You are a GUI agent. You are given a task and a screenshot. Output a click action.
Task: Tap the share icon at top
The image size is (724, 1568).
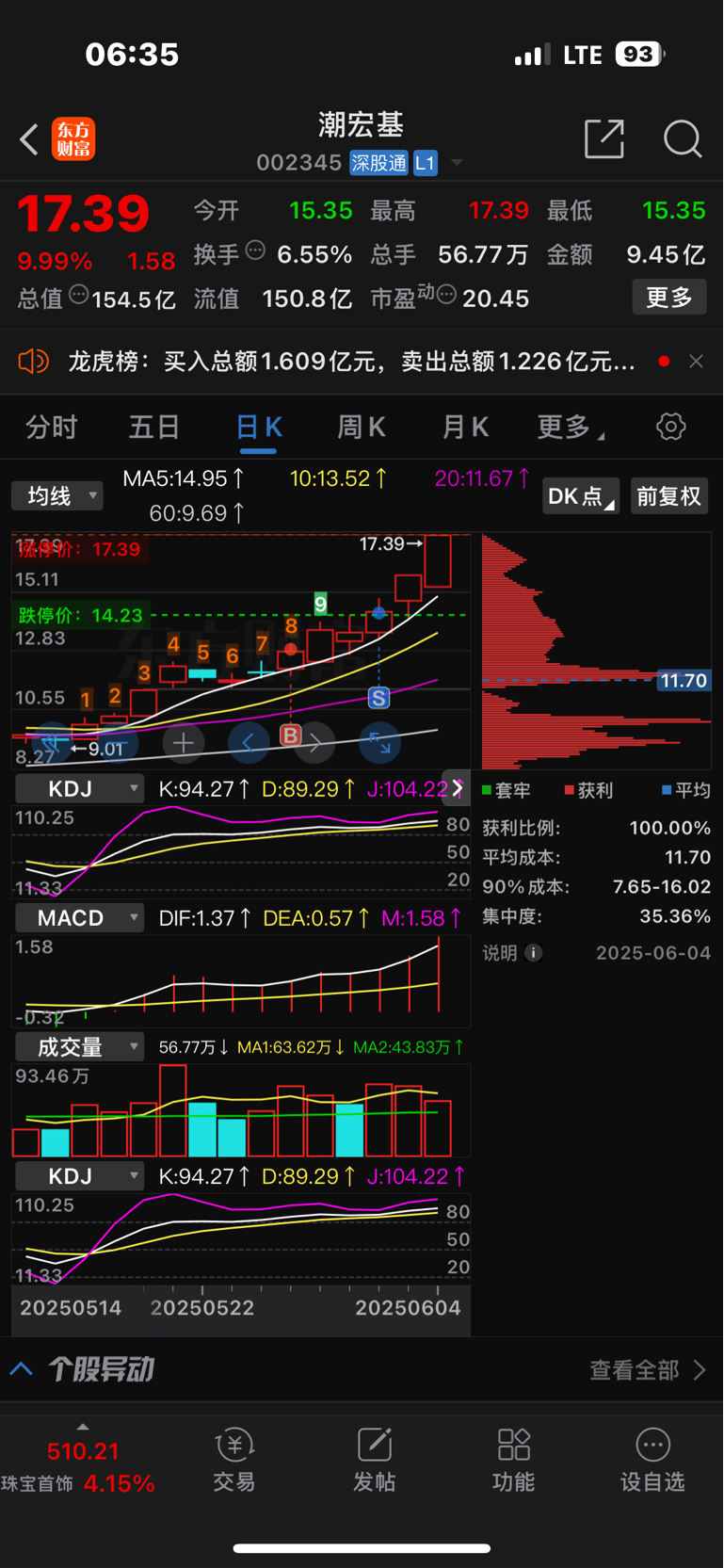(x=604, y=138)
